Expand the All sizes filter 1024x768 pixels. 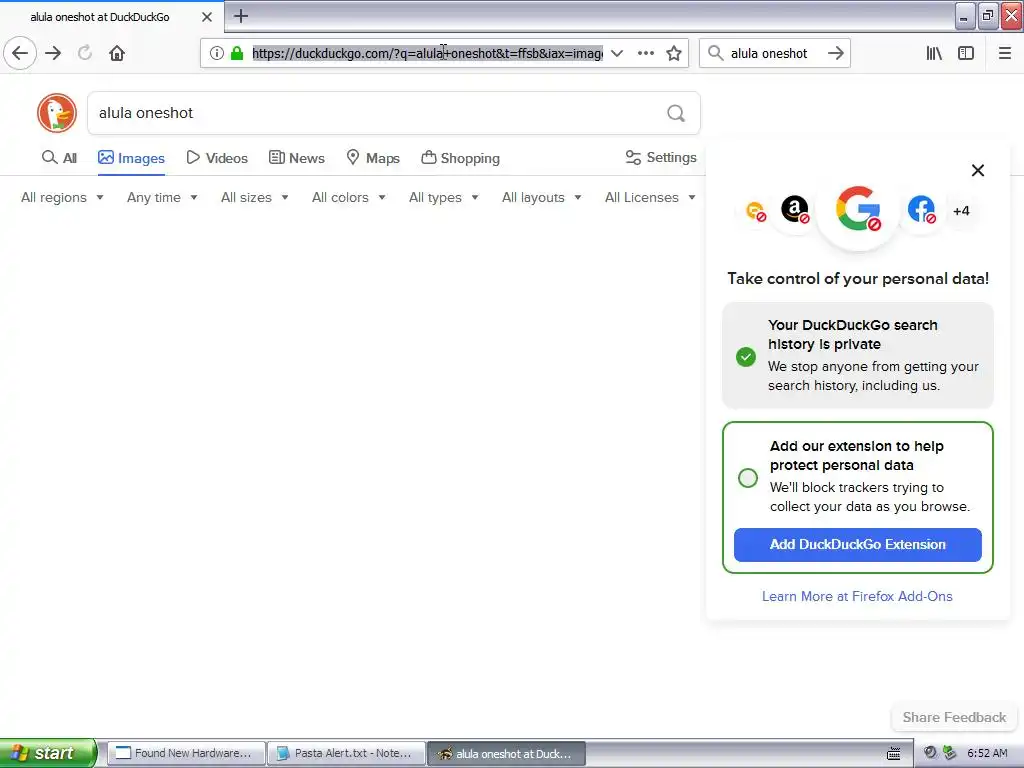coord(255,197)
